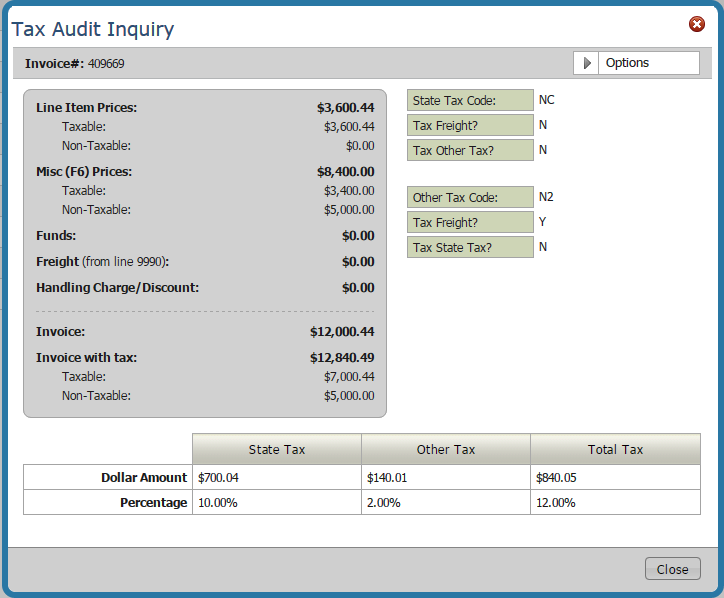Select the Total Tax column header
Viewport: 724px width, 598px height.
point(615,449)
